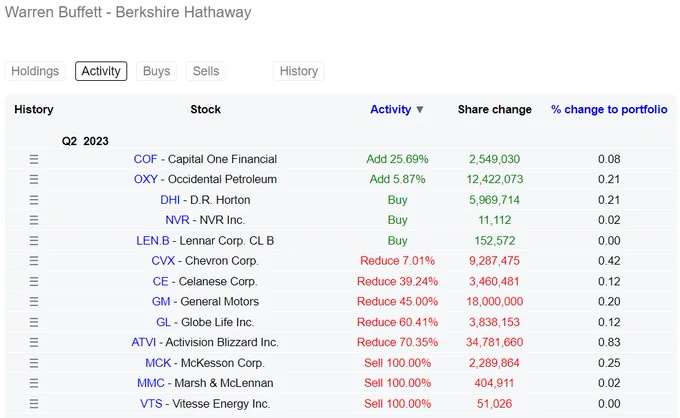680x418 pixels.
Task: Open history icon for General Motors row
Action: pyautogui.click(x=34, y=301)
